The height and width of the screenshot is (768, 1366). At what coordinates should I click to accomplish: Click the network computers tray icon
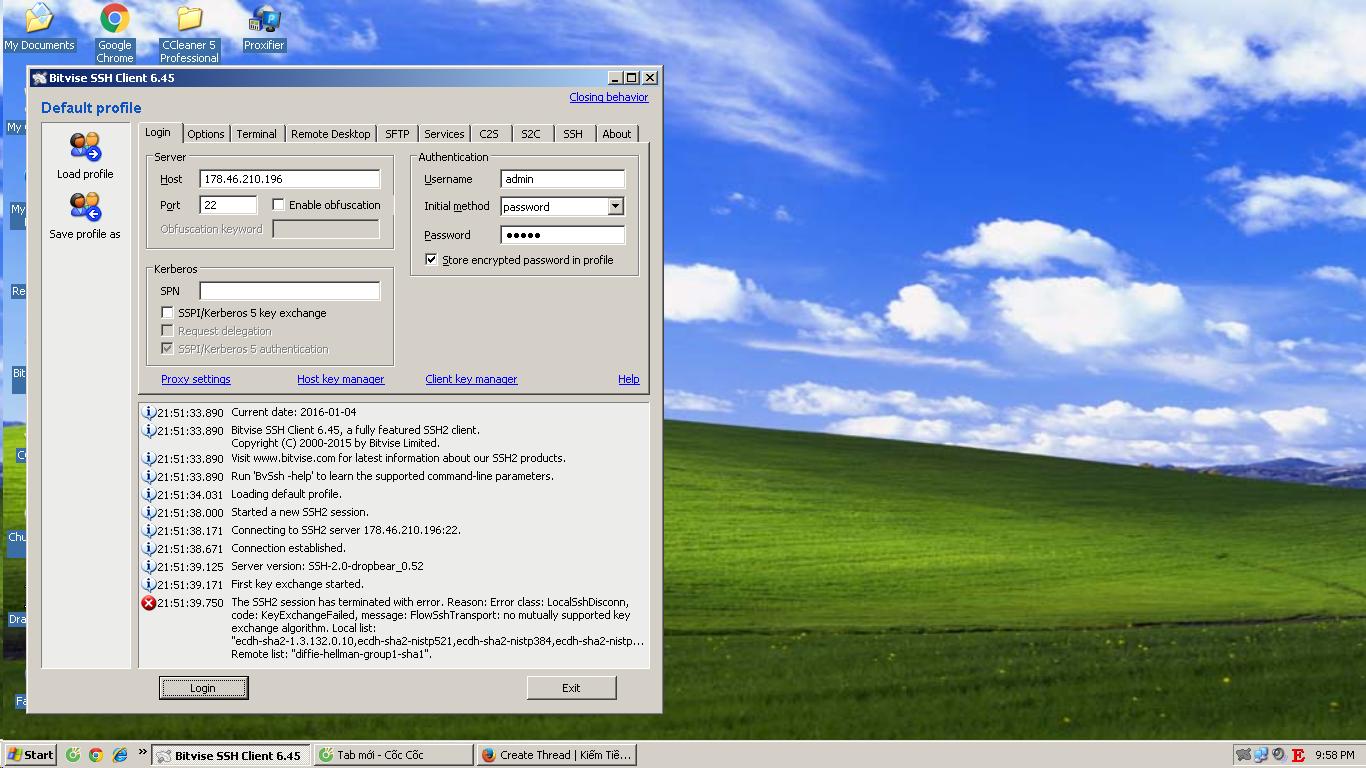pyautogui.click(x=1261, y=755)
